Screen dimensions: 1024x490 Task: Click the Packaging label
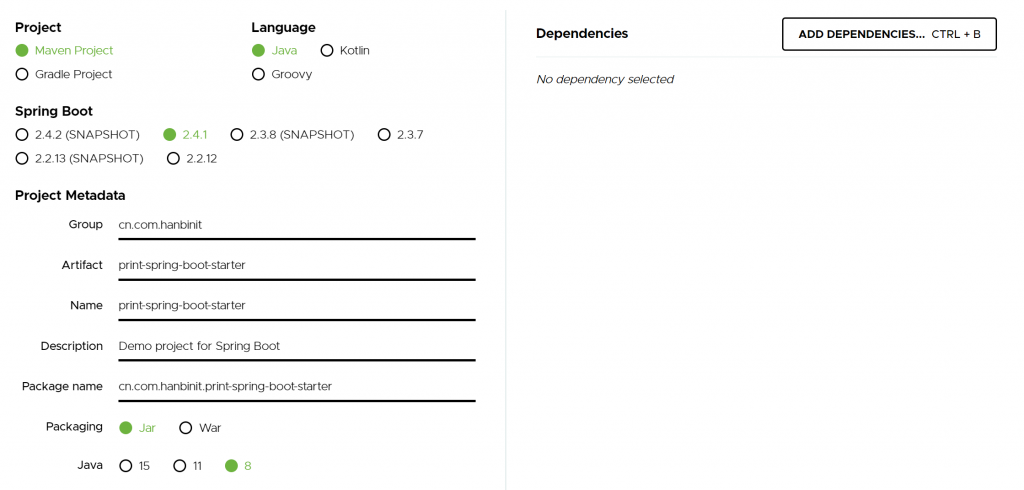coord(74,427)
